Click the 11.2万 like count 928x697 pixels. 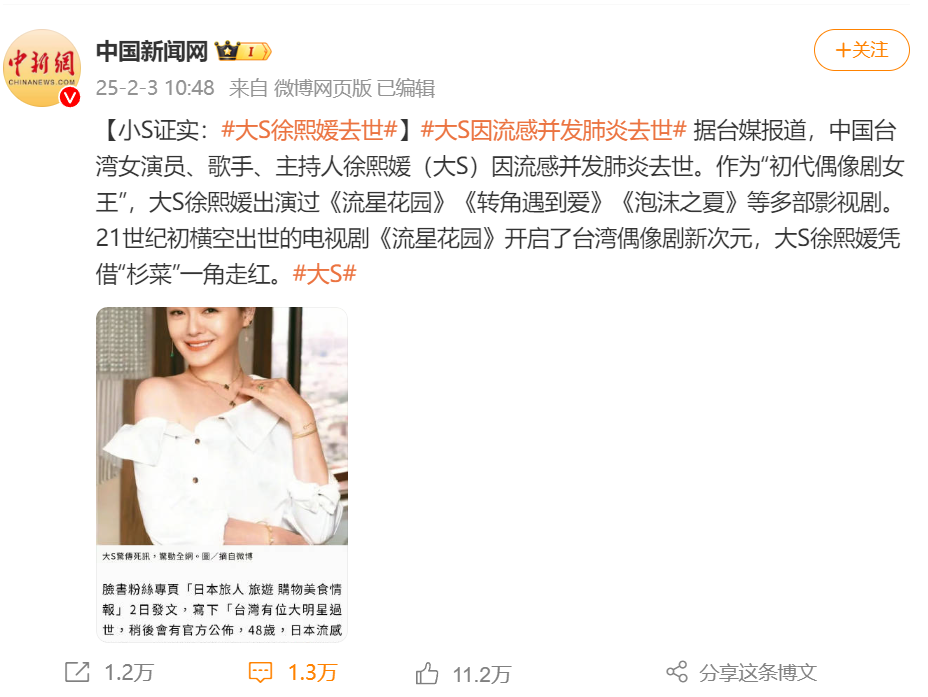click(482, 674)
